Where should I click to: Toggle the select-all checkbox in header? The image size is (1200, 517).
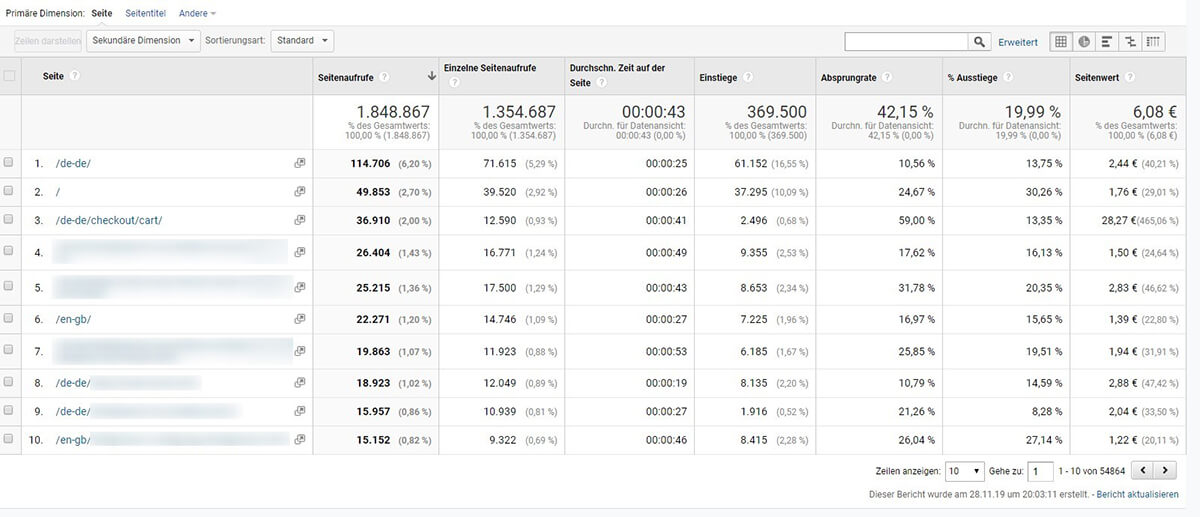pos(10,76)
